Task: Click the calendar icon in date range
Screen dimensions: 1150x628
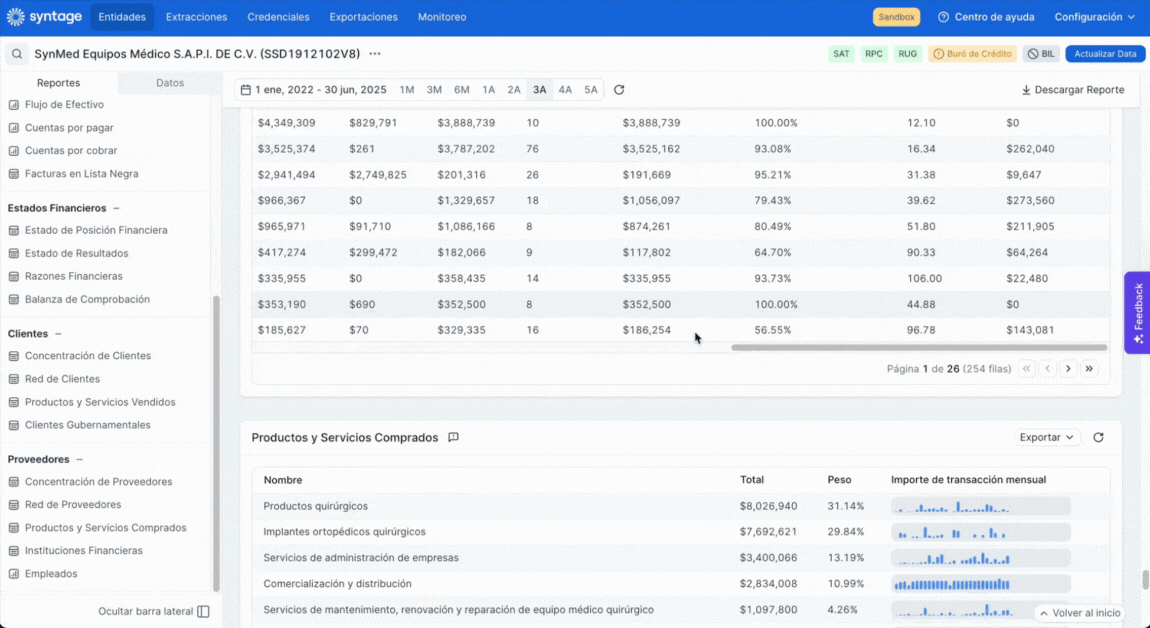Action: tap(246, 90)
